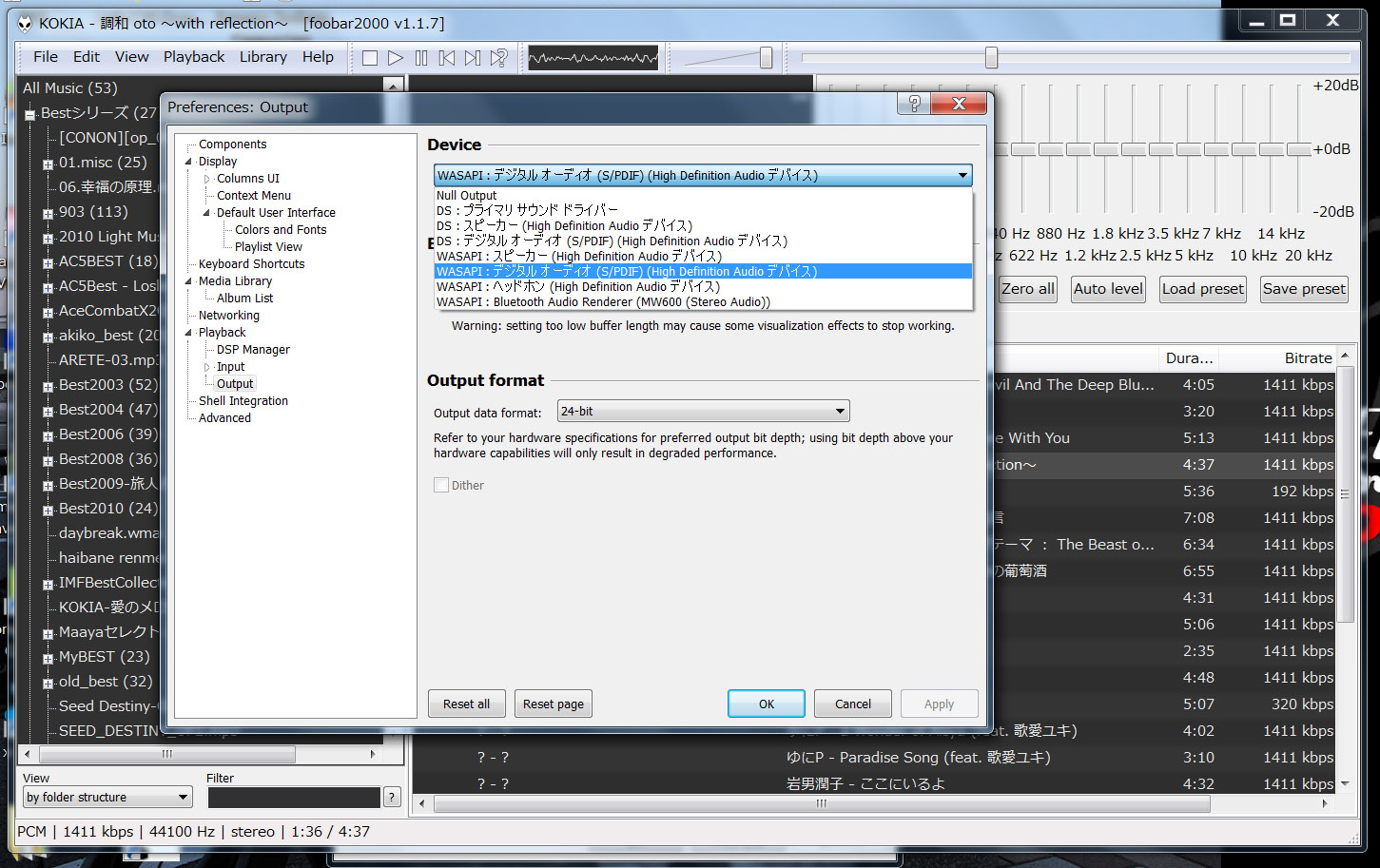1380x868 pixels.
Task: Click the Auto level button
Action: [x=1108, y=289]
